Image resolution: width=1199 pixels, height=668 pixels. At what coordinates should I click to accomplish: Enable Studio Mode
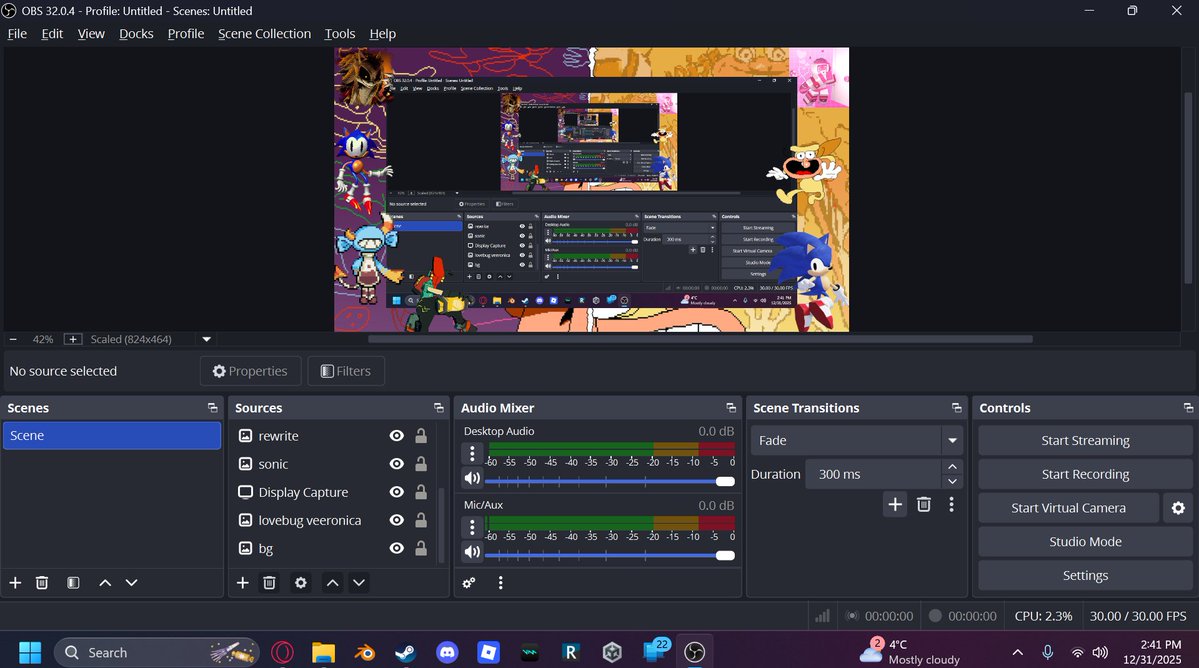click(x=1085, y=541)
